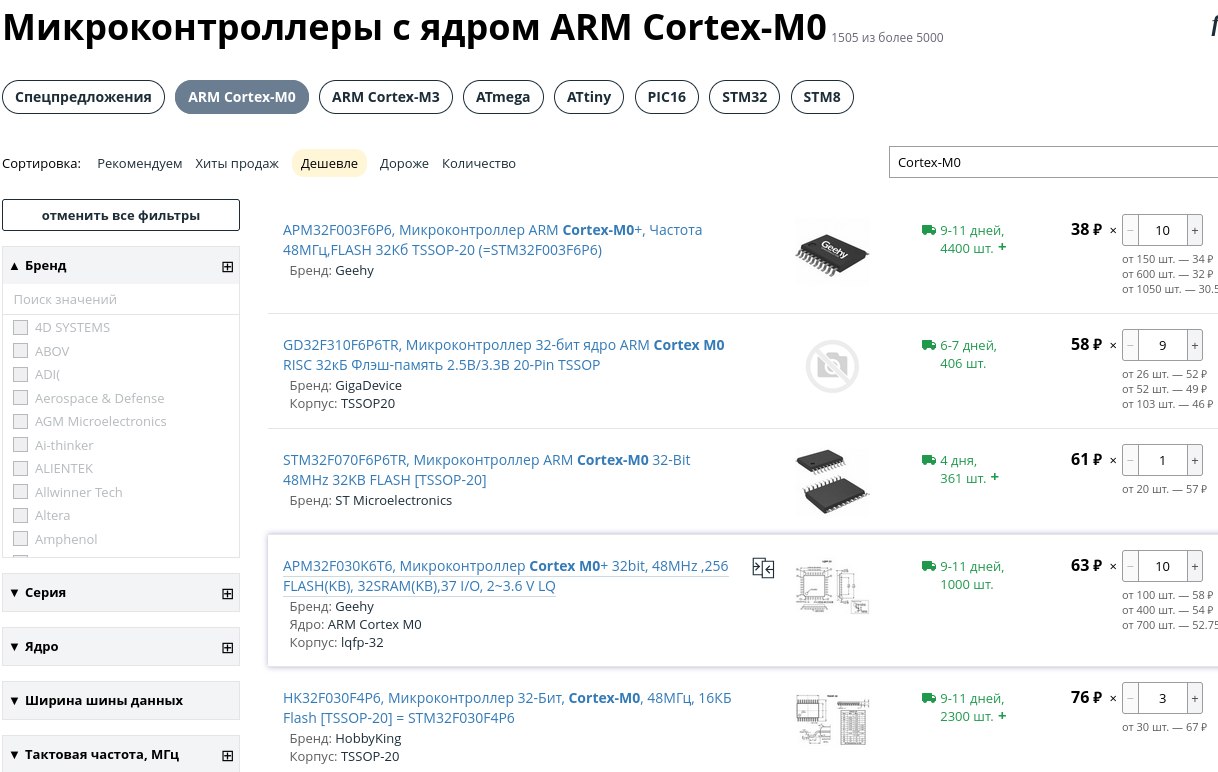Open the STM32 category pill

(x=745, y=97)
